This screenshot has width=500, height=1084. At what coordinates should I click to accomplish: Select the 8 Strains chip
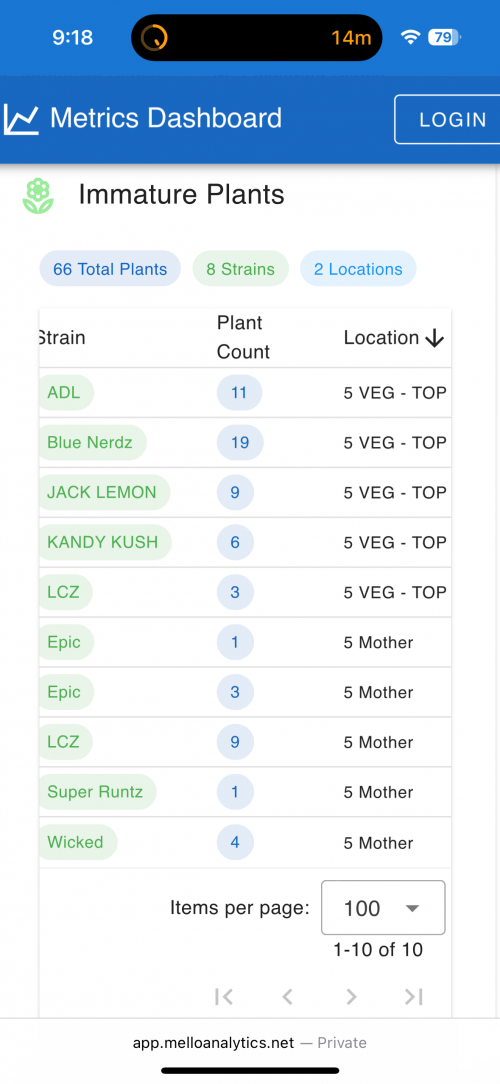[241, 269]
